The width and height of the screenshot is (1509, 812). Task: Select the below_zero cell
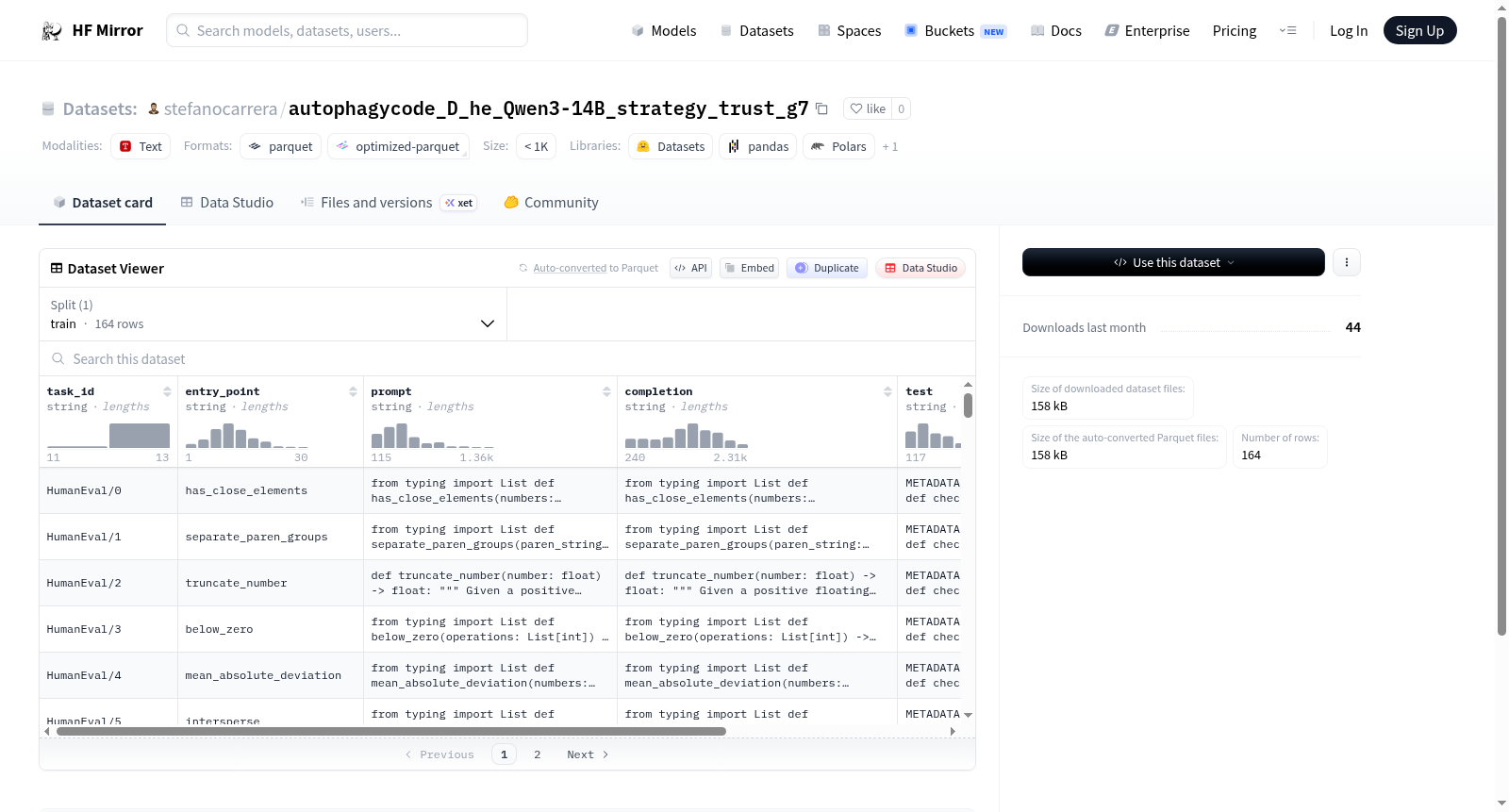click(271, 629)
